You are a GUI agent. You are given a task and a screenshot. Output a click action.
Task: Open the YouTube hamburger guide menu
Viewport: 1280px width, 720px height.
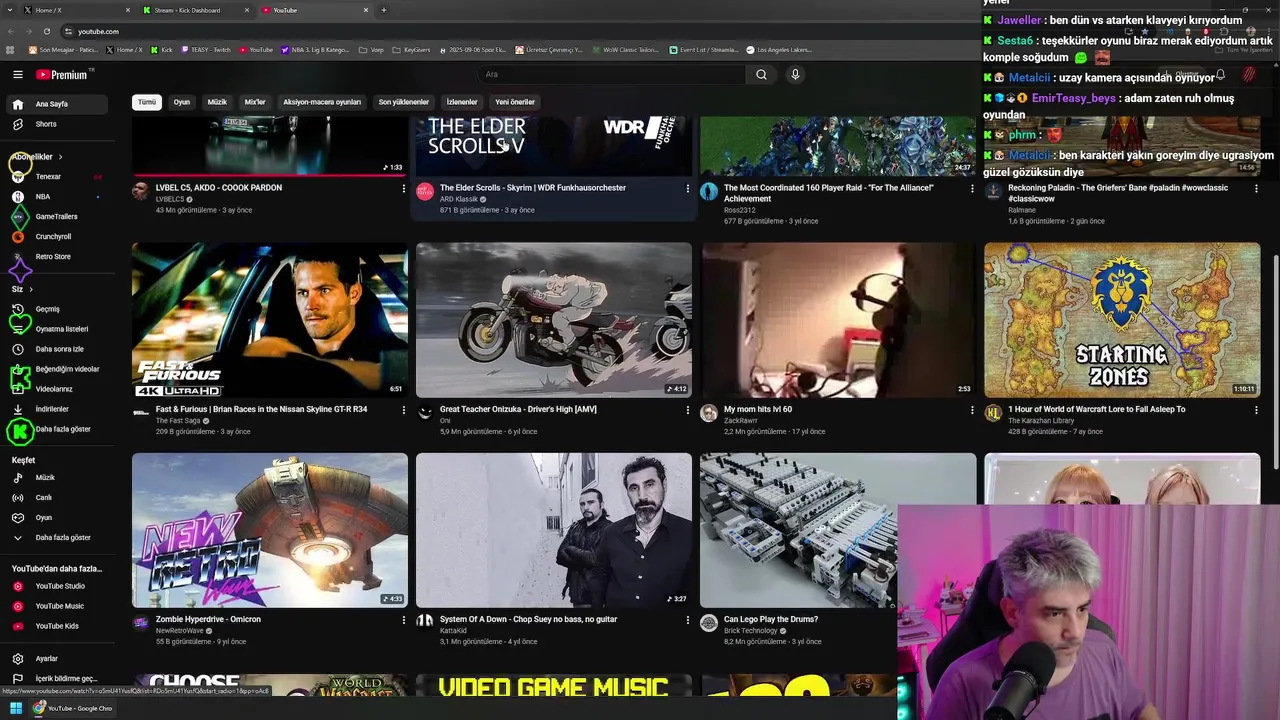pos(17,74)
